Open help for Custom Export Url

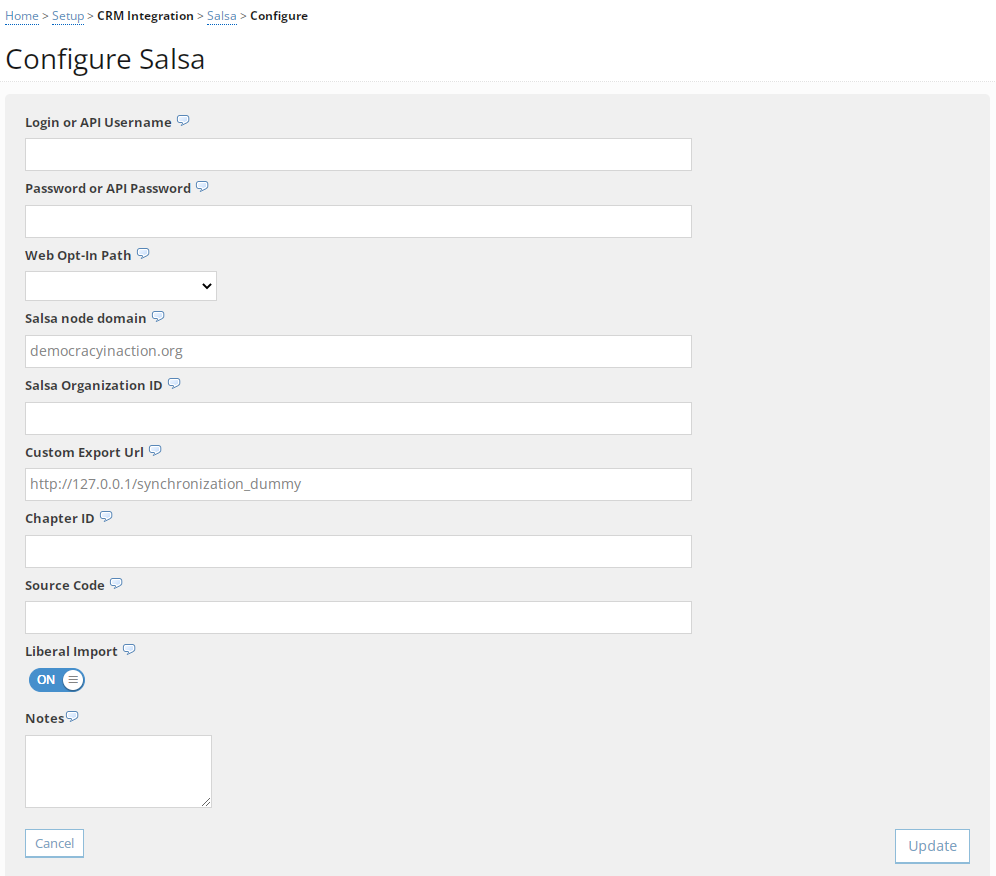(x=155, y=449)
